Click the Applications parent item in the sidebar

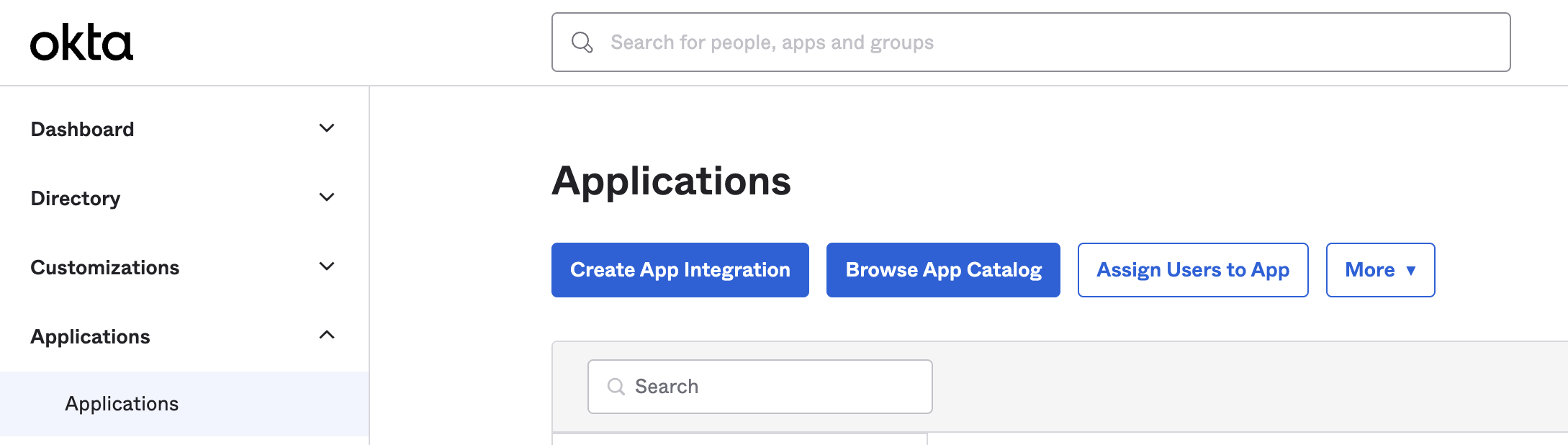pos(91,336)
